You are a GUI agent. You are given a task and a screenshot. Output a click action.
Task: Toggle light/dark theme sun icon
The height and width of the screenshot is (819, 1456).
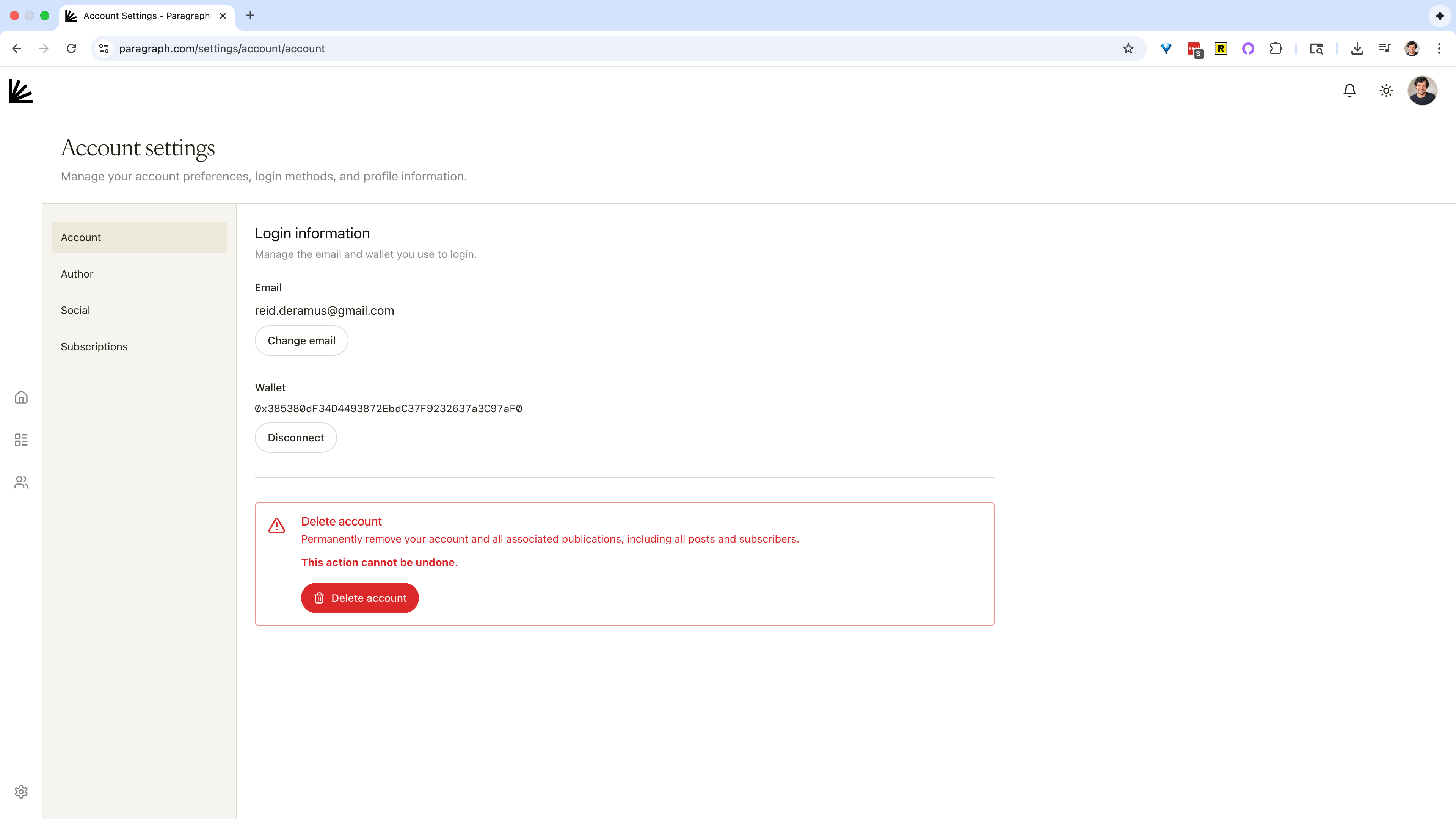click(1385, 91)
